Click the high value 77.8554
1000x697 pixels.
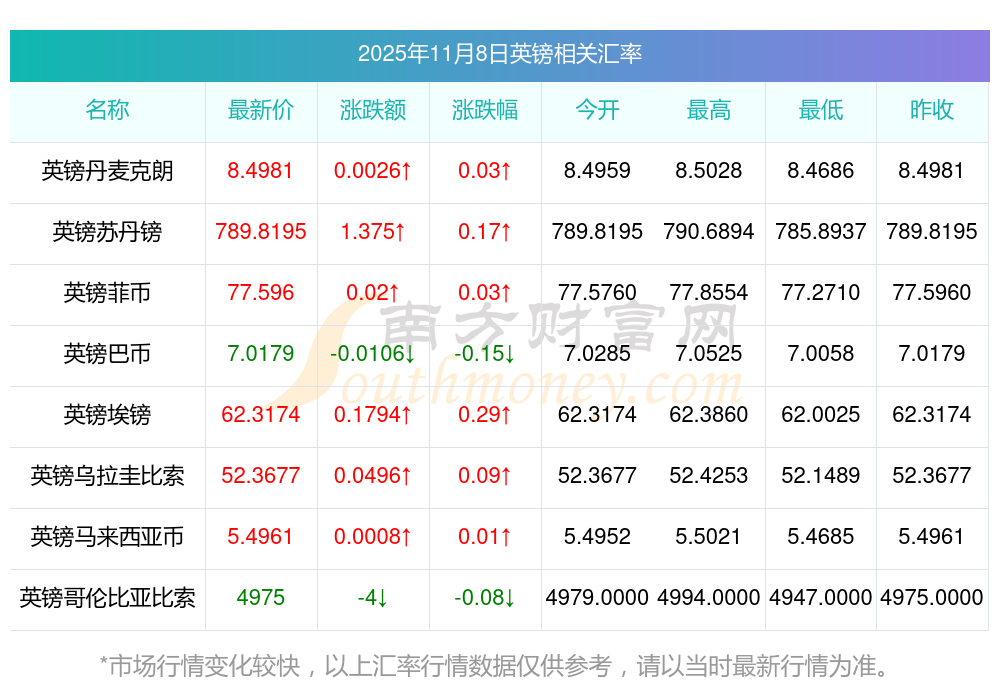[x=709, y=293]
